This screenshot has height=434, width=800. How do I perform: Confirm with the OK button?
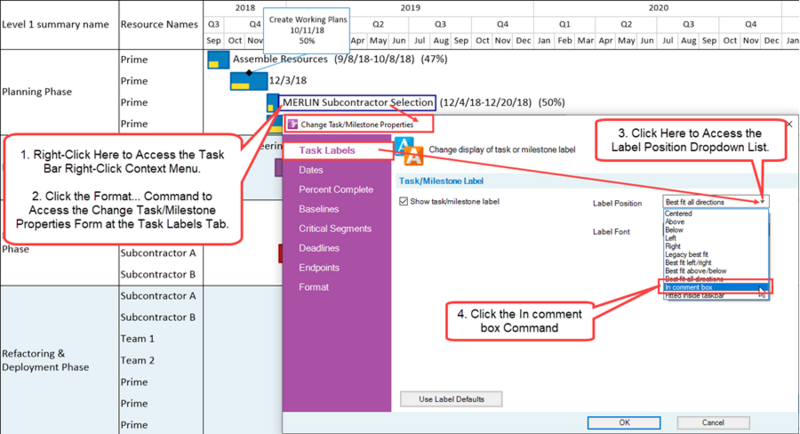tap(624, 423)
